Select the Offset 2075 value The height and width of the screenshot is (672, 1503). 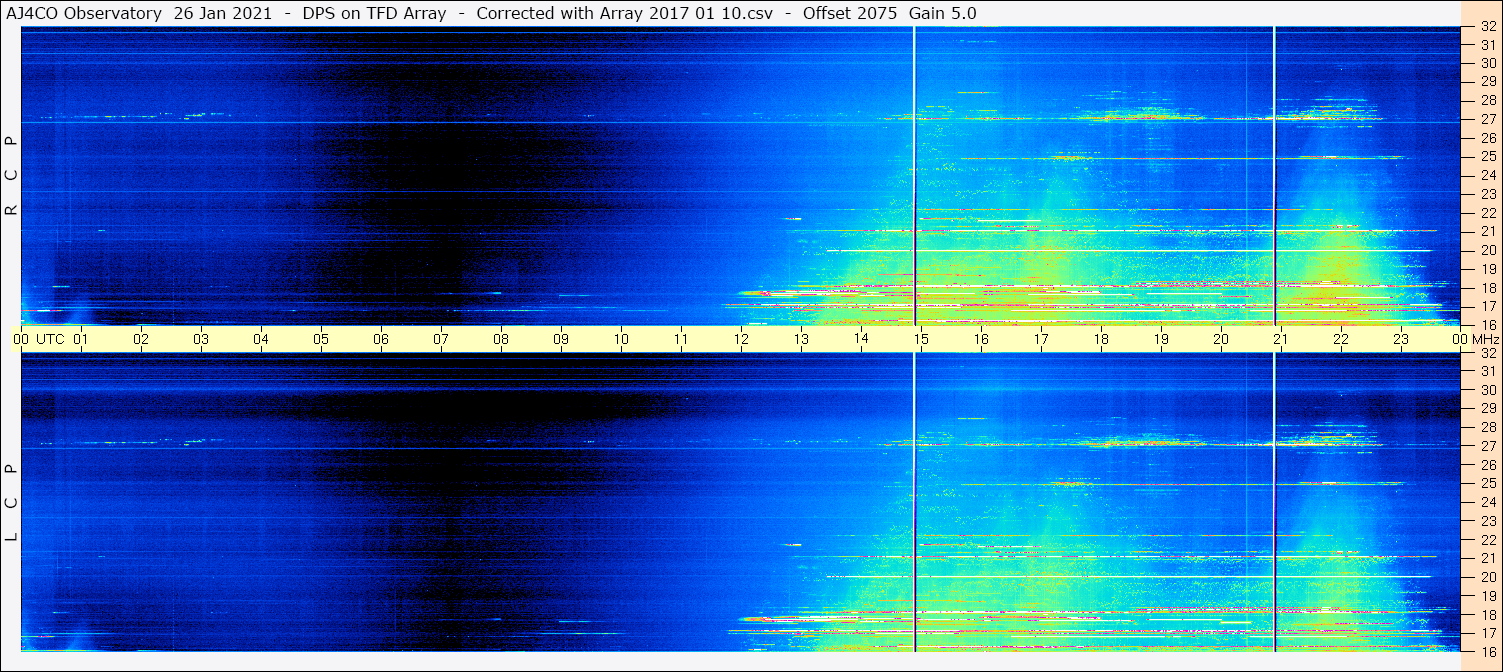coord(850,13)
